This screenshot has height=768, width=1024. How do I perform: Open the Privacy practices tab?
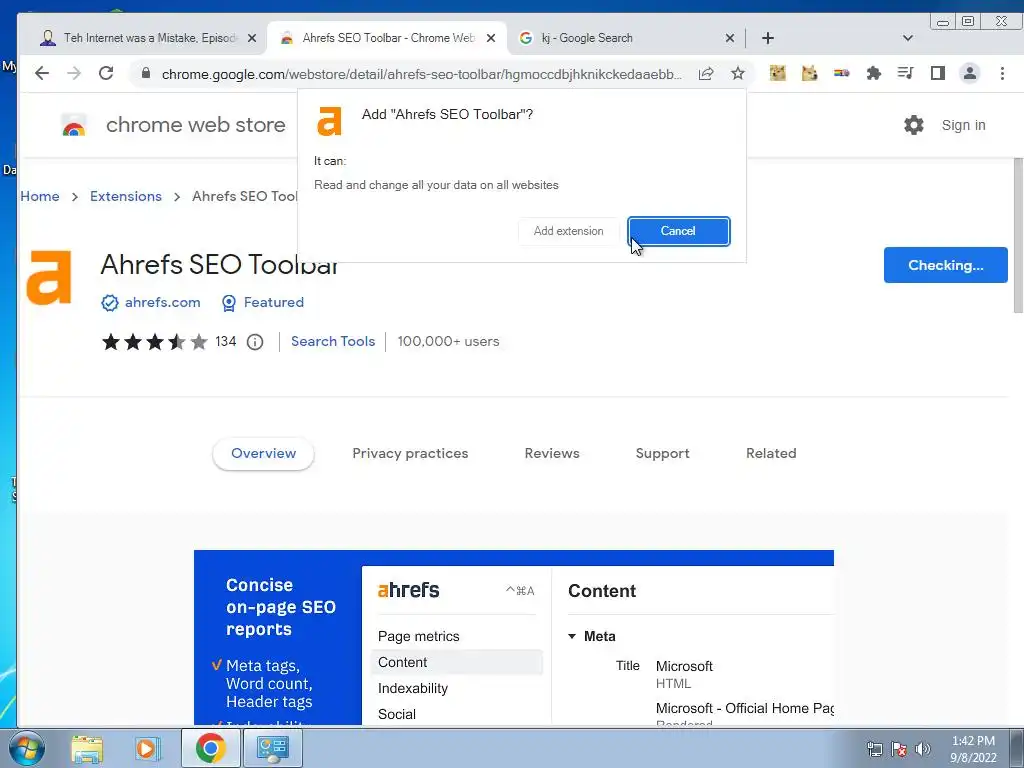(410, 453)
